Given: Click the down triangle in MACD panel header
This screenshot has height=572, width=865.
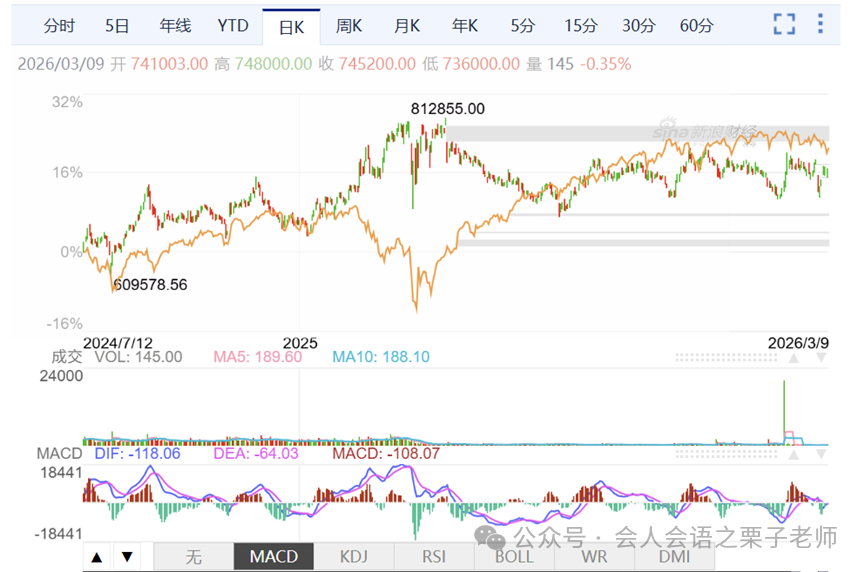Looking at the screenshot, I should [821, 455].
